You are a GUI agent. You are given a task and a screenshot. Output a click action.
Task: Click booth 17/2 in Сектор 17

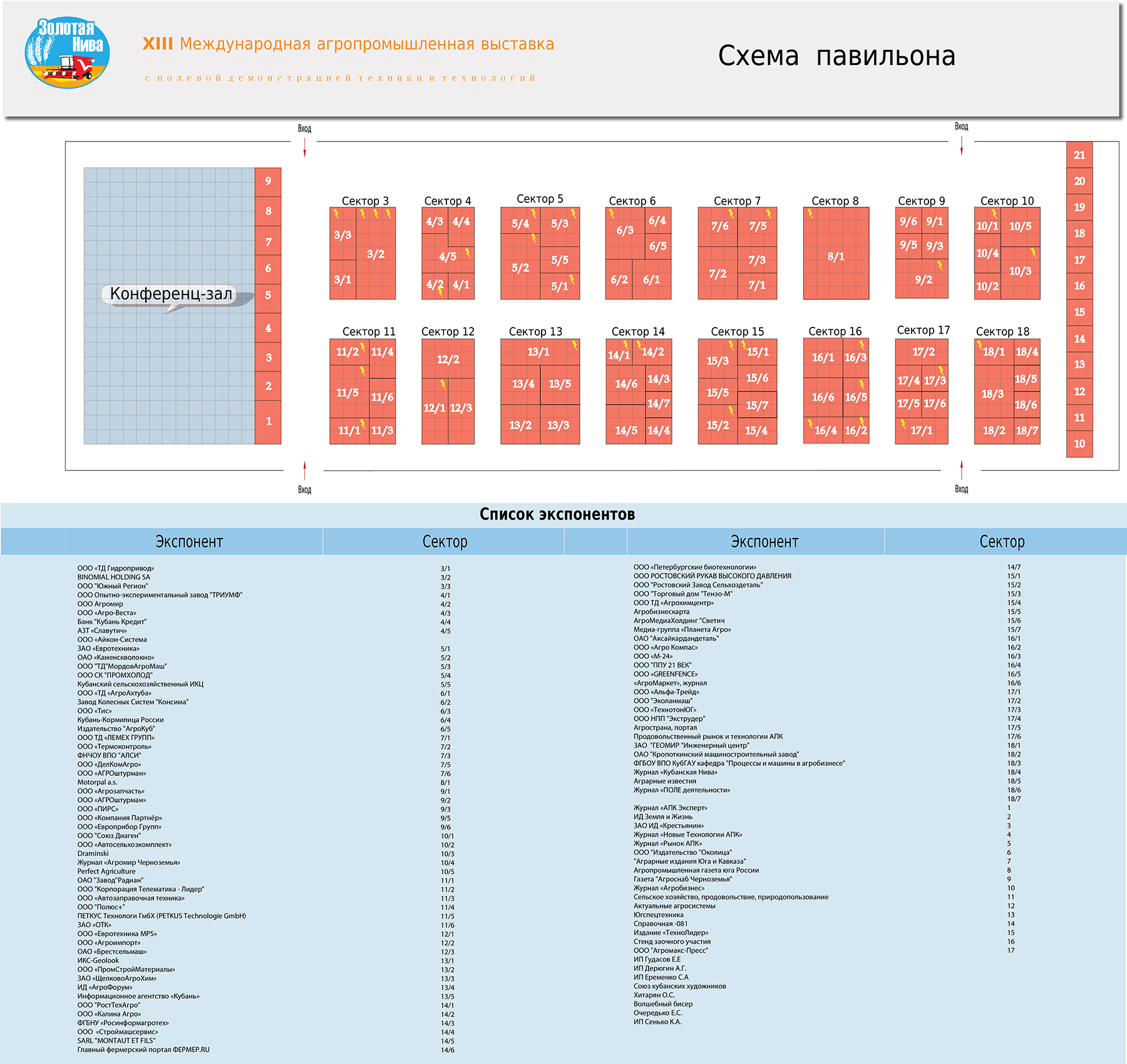coord(922,351)
